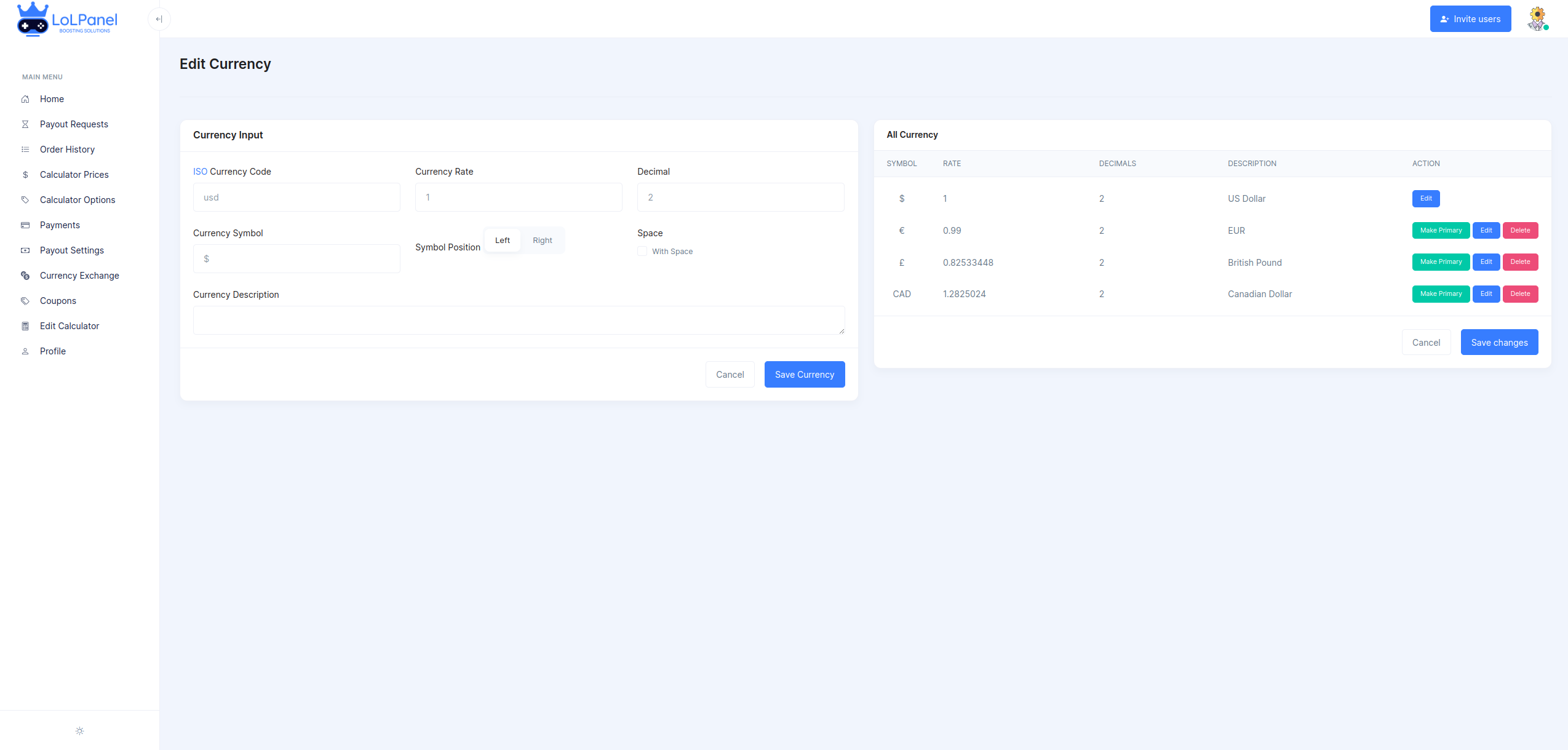Click Save Currency button
The image size is (1568, 750).
[804, 375]
